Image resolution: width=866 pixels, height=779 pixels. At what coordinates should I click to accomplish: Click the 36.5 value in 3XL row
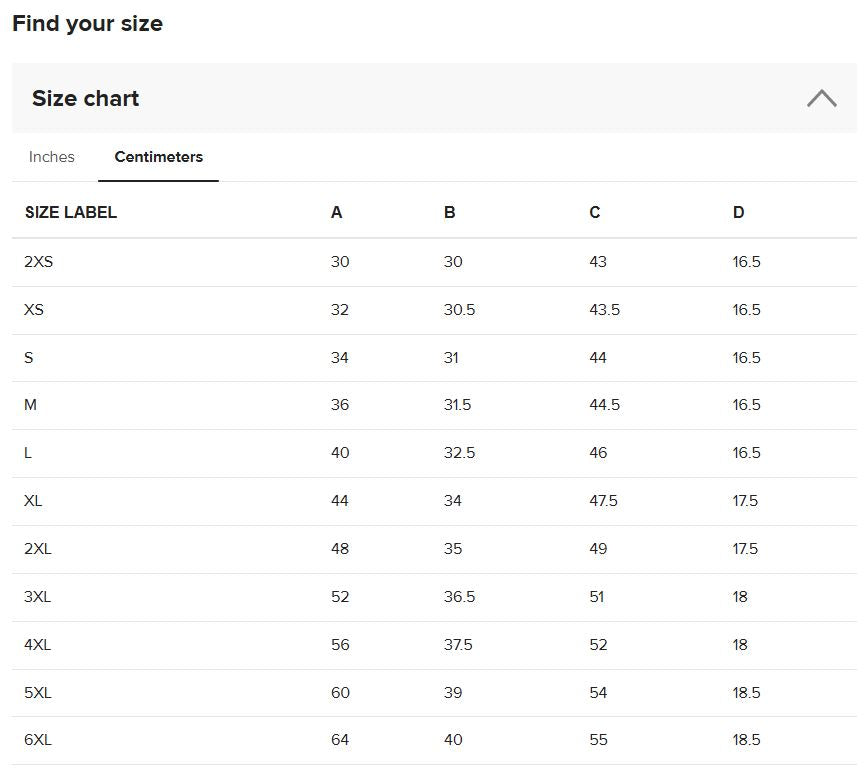460,597
